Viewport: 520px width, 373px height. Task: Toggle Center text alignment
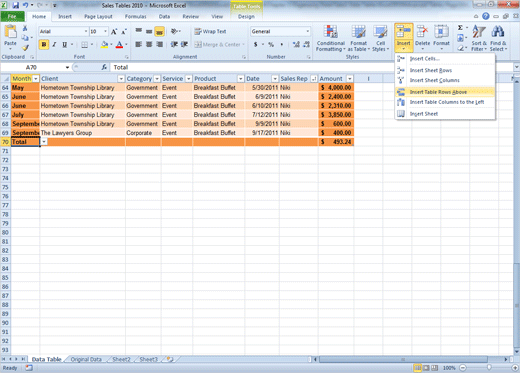click(x=149, y=44)
